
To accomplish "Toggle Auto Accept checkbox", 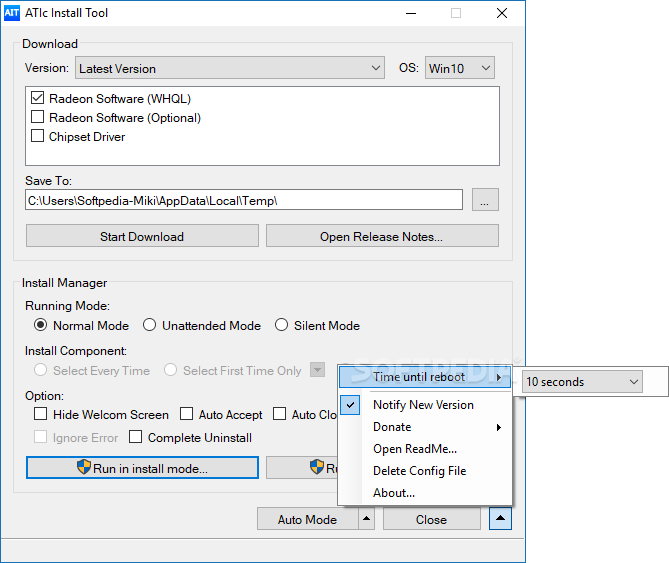I will [186, 414].
